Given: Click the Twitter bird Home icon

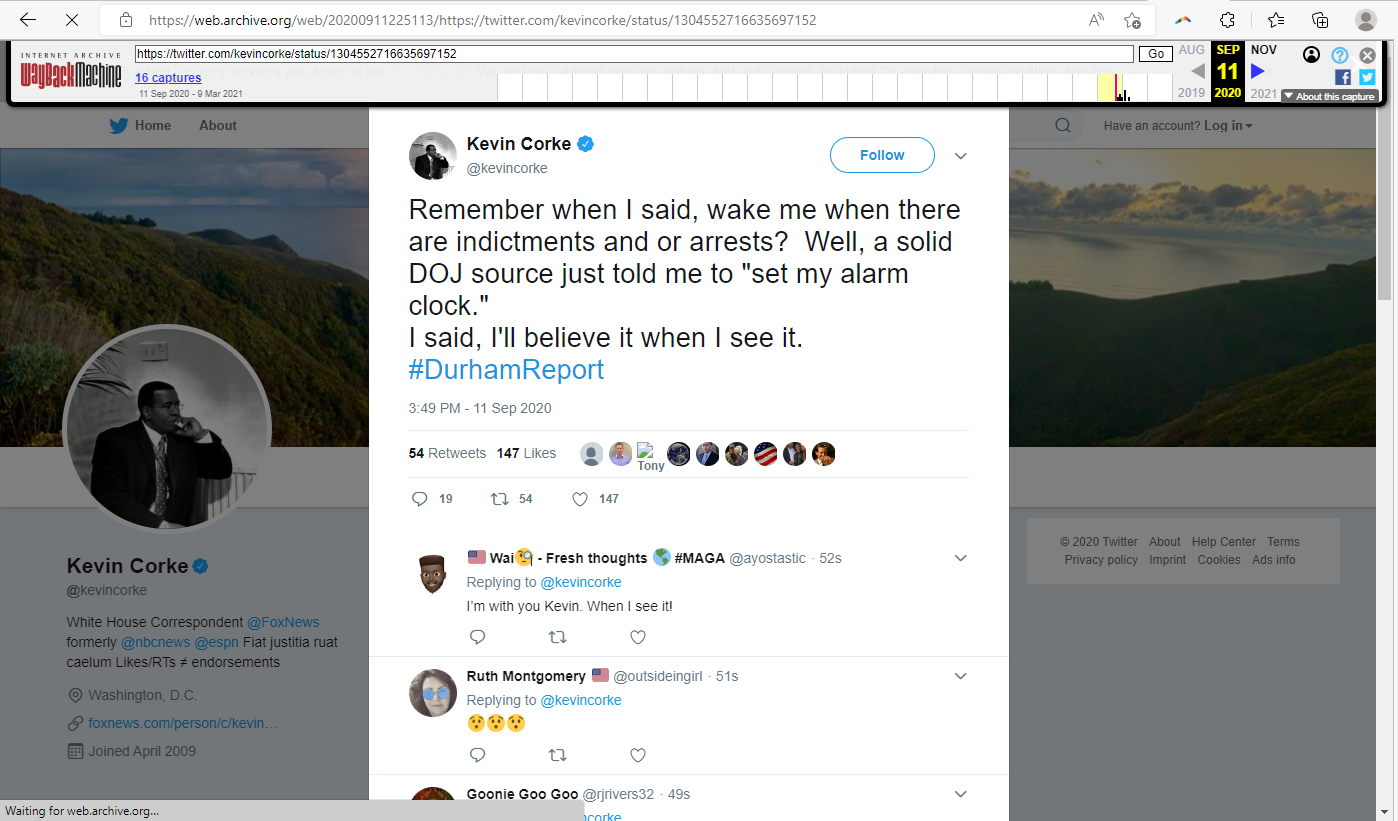Looking at the screenshot, I should tap(119, 126).
